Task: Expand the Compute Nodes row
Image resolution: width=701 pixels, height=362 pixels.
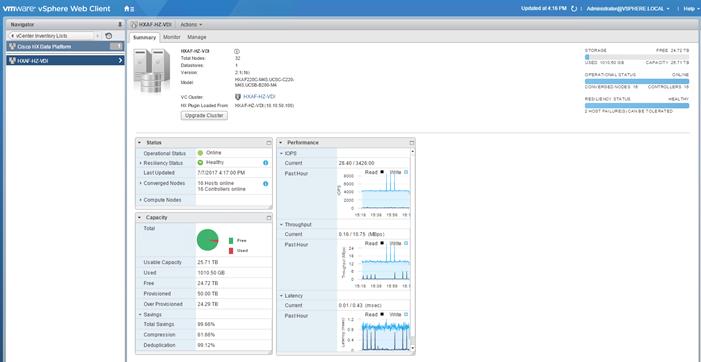Action: [140, 200]
